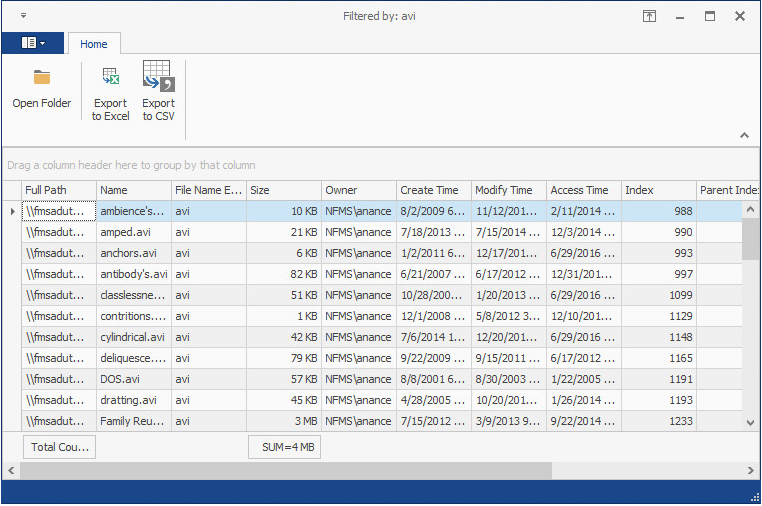Viewport: 762px width, 506px height.
Task: Open the quick access toolbar dropdown
Action: 23,16
